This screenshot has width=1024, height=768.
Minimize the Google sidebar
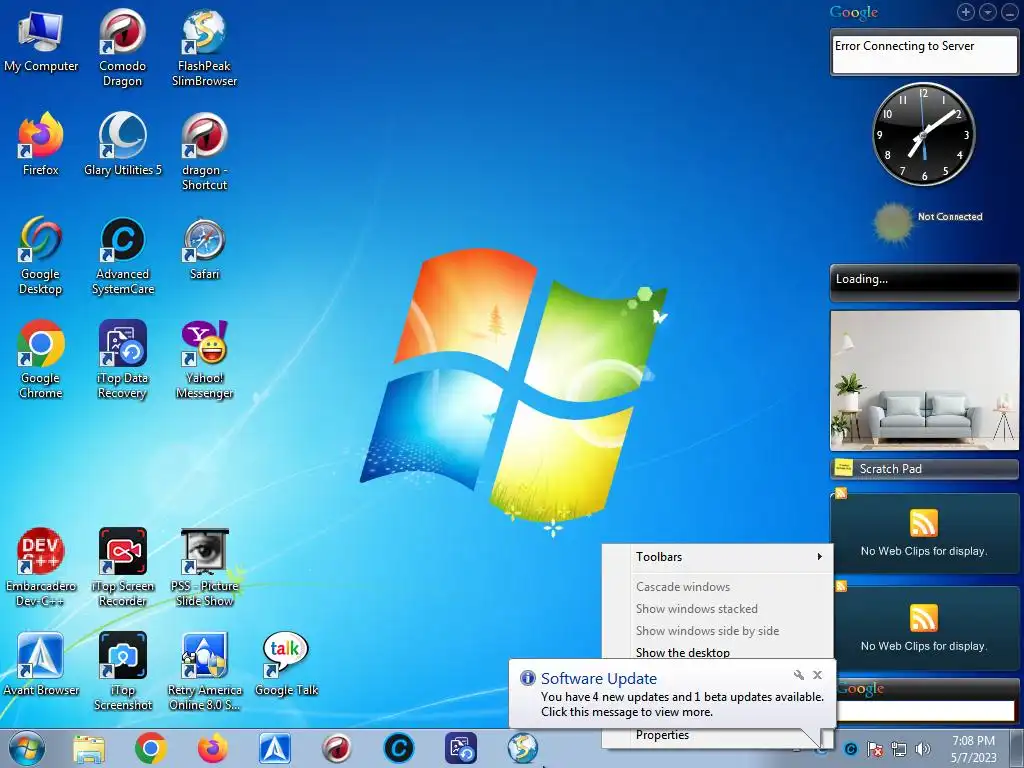[1010, 12]
